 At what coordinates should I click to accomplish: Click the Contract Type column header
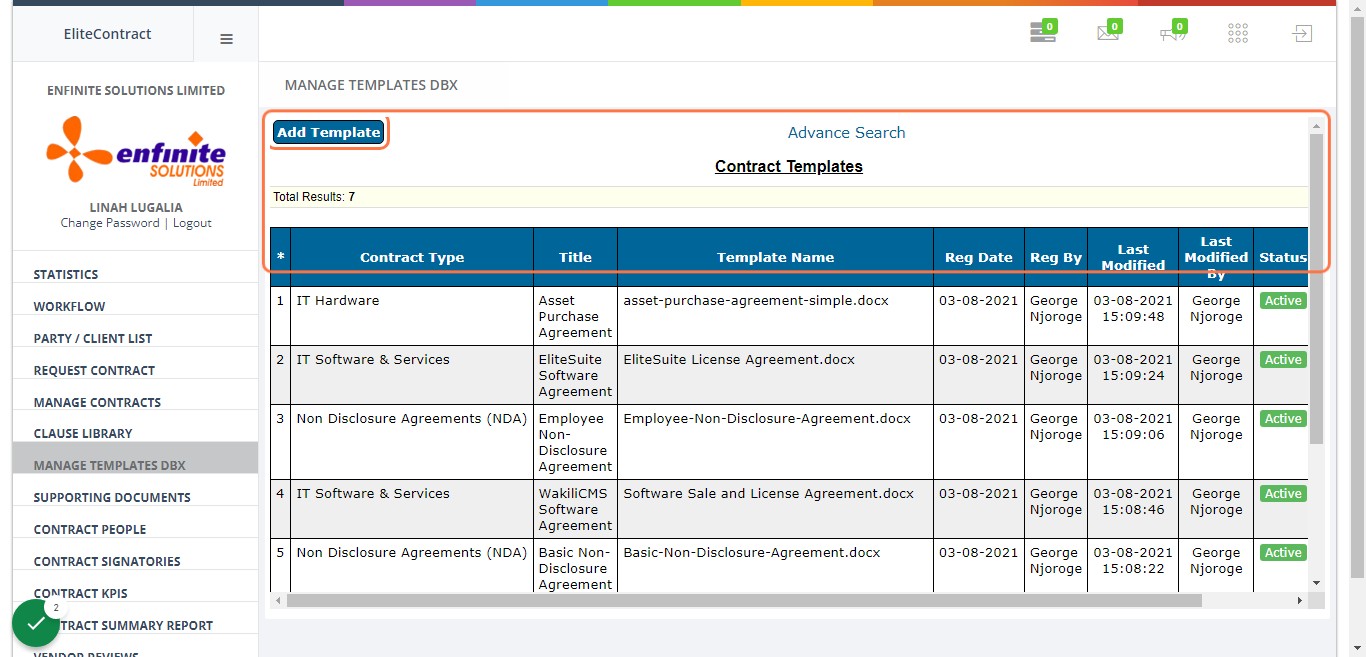(412, 257)
